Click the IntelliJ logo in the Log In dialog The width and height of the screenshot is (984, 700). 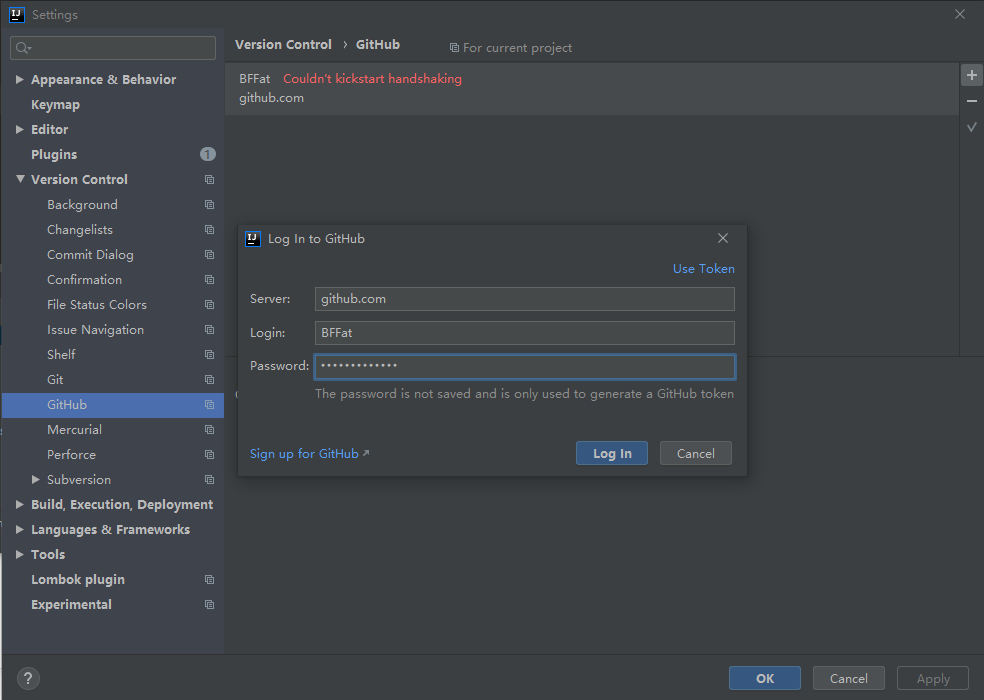(x=253, y=239)
